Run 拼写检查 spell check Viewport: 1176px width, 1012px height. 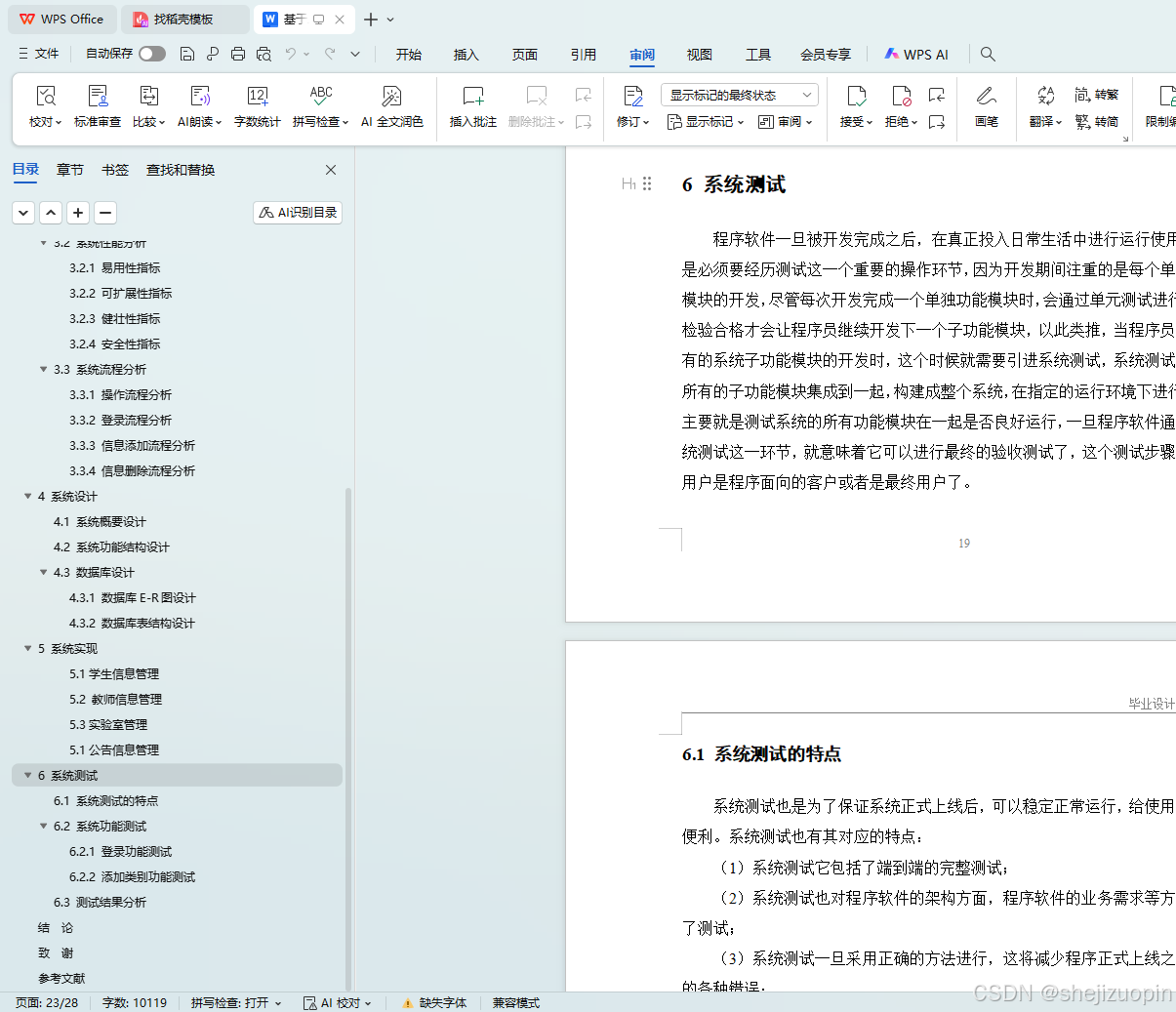(320, 105)
